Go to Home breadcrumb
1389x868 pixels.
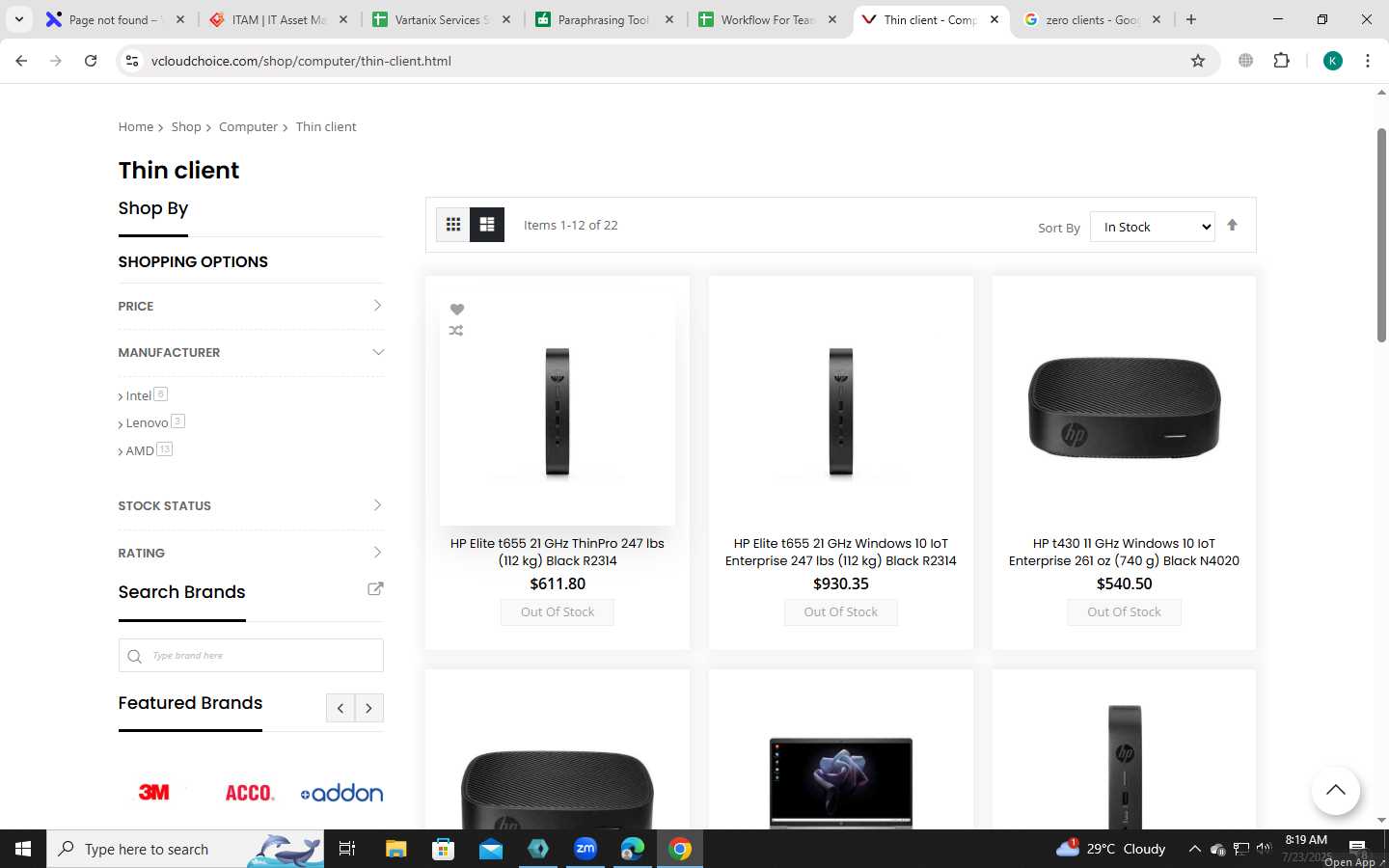coord(136,126)
